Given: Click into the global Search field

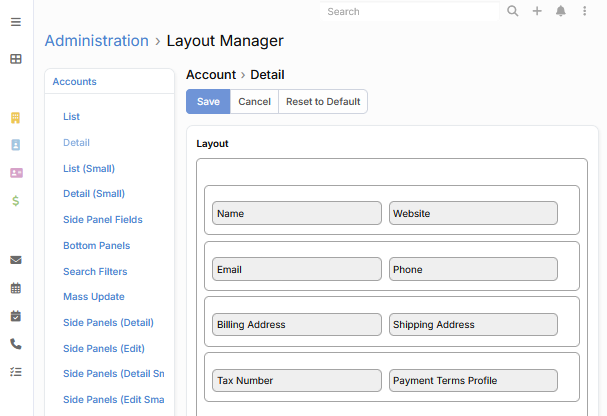Looking at the screenshot, I should point(409,12).
